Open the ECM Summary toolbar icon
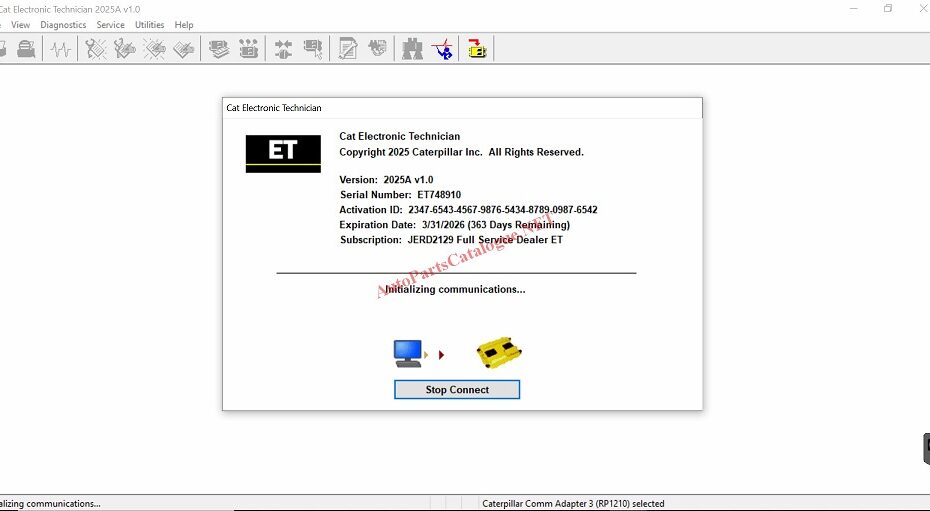Image resolution: width=930 pixels, height=511 pixels. pos(219,49)
